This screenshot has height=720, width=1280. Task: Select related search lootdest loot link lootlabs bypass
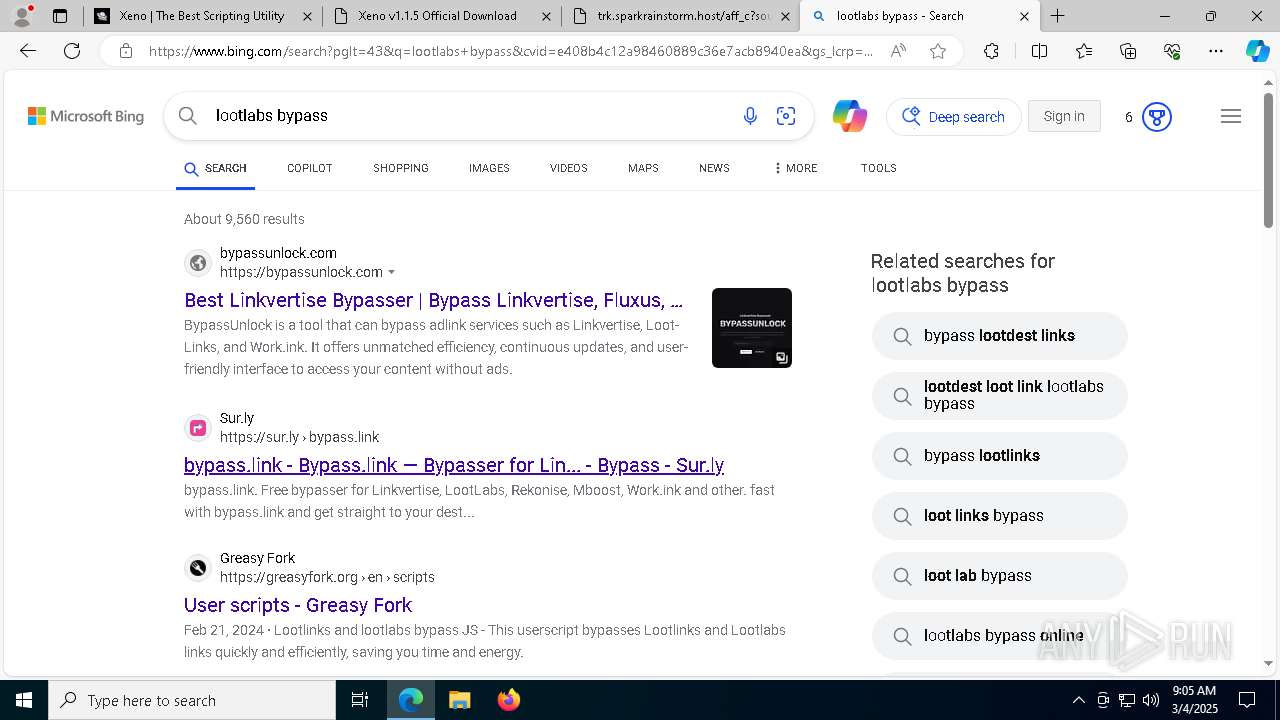pyautogui.click(x=1000, y=395)
